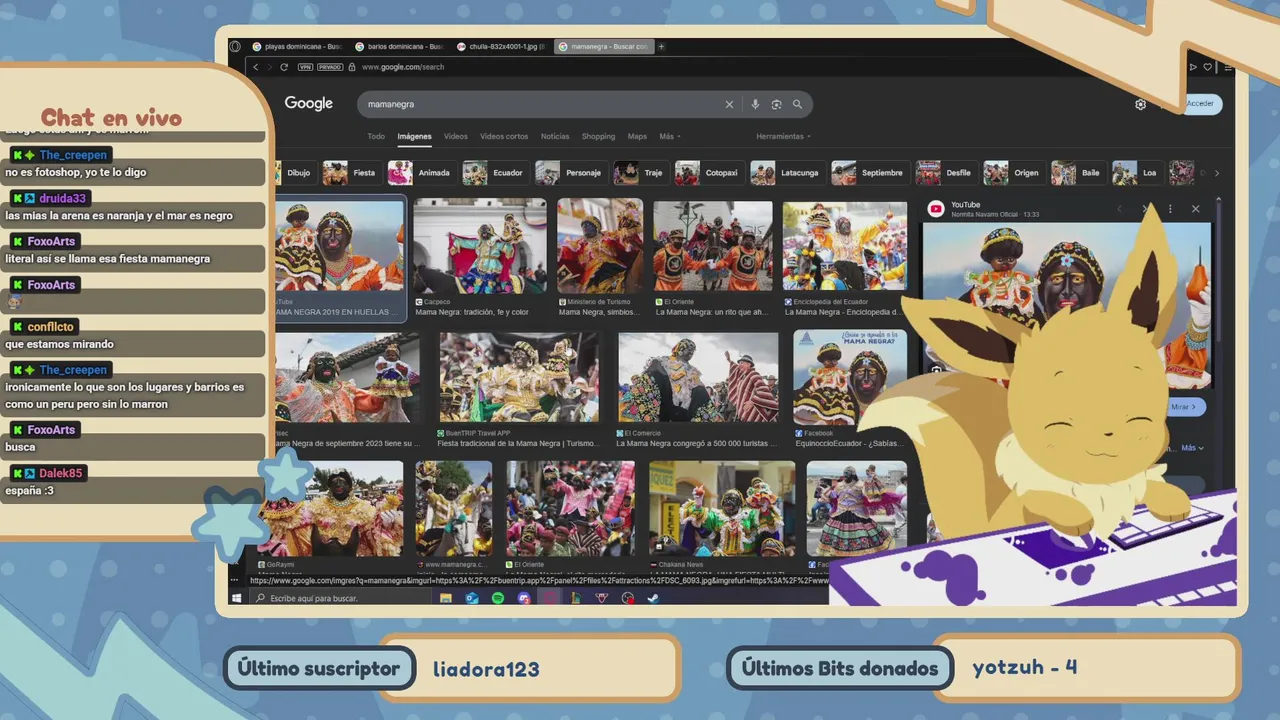Show the previous image in the preview panel
The height and width of the screenshot is (720, 1280).
[1119, 209]
